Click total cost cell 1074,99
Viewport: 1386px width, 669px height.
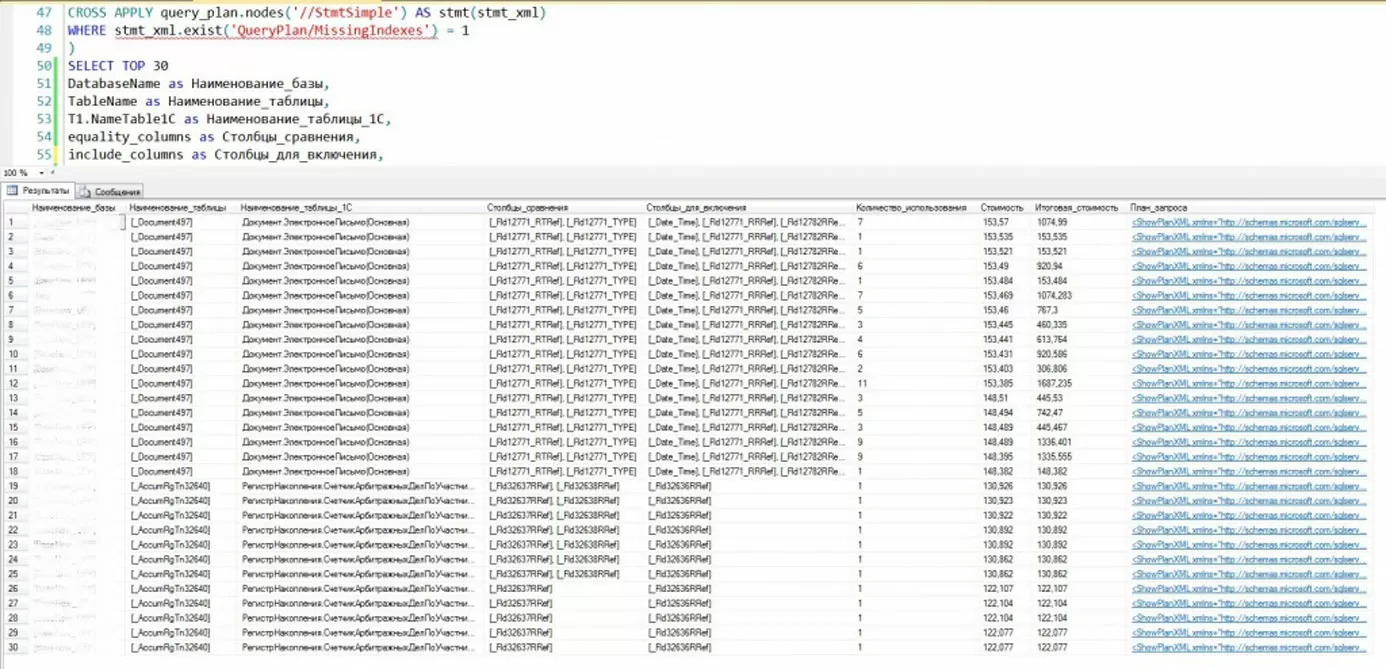(1052, 222)
